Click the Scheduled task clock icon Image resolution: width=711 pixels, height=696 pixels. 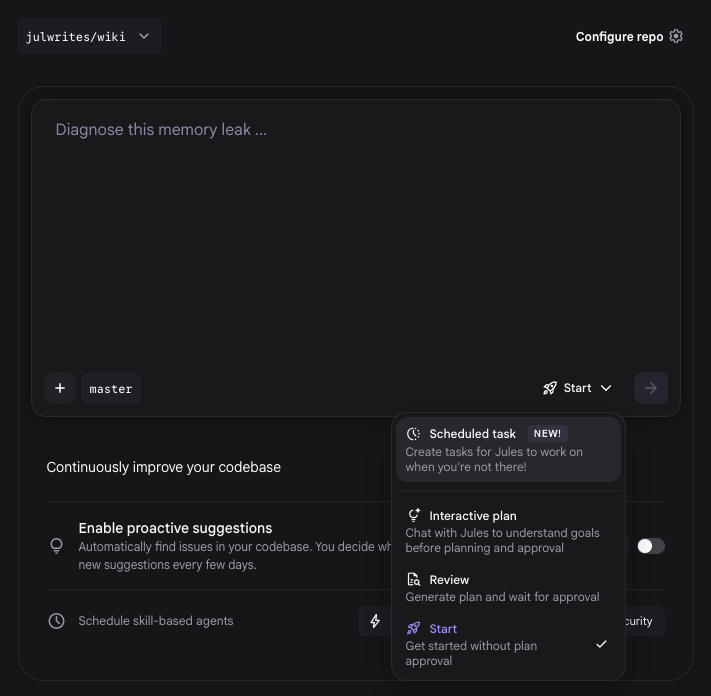(414, 434)
